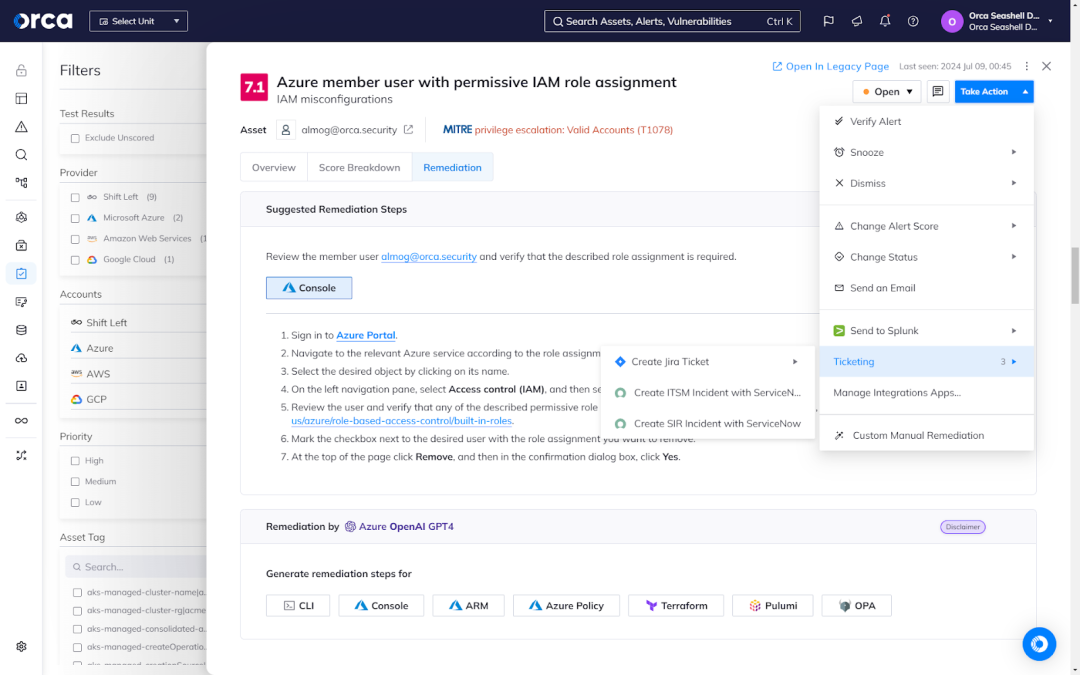1080x675 pixels.
Task: Open the Shift Left infinity sidebar icon
Action: point(21,421)
